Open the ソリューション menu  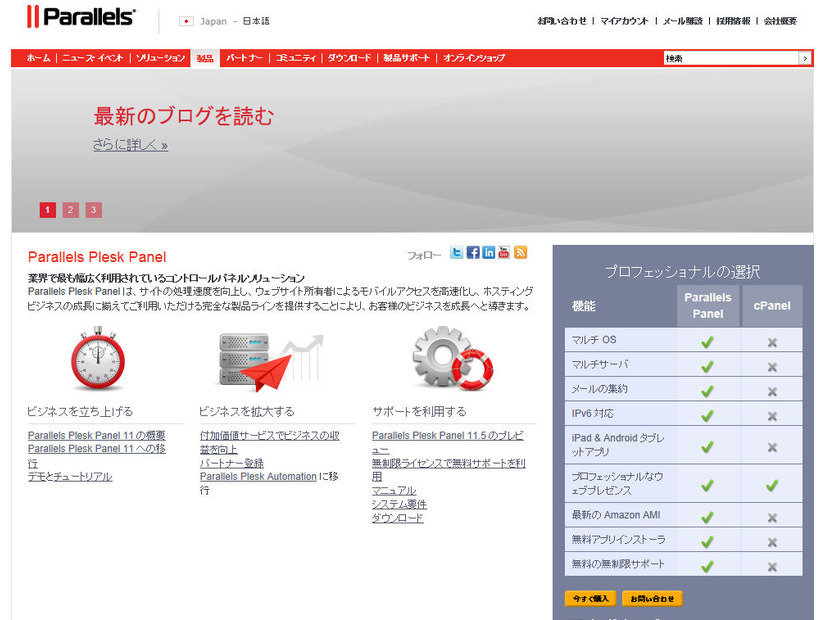(160, 58)
